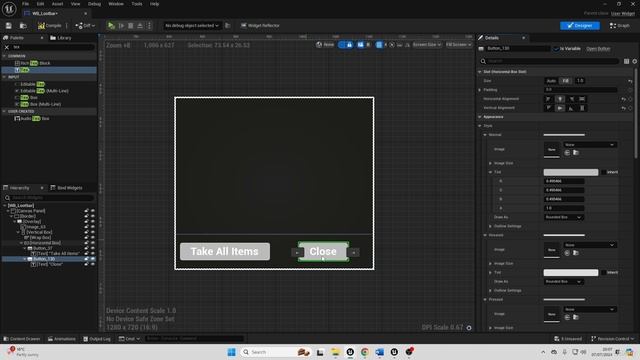Toggle lock on Image_63 row

coord(87,227)
